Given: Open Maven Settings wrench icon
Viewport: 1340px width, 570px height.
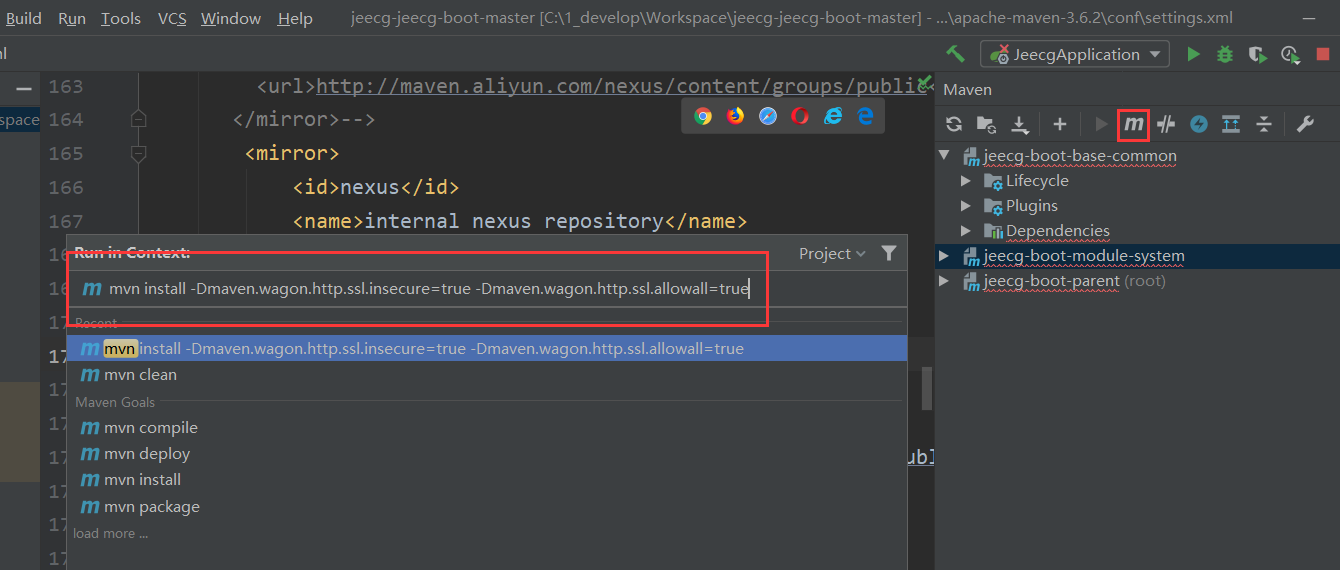Looking at the screenshot, I should coord(1305,124).
